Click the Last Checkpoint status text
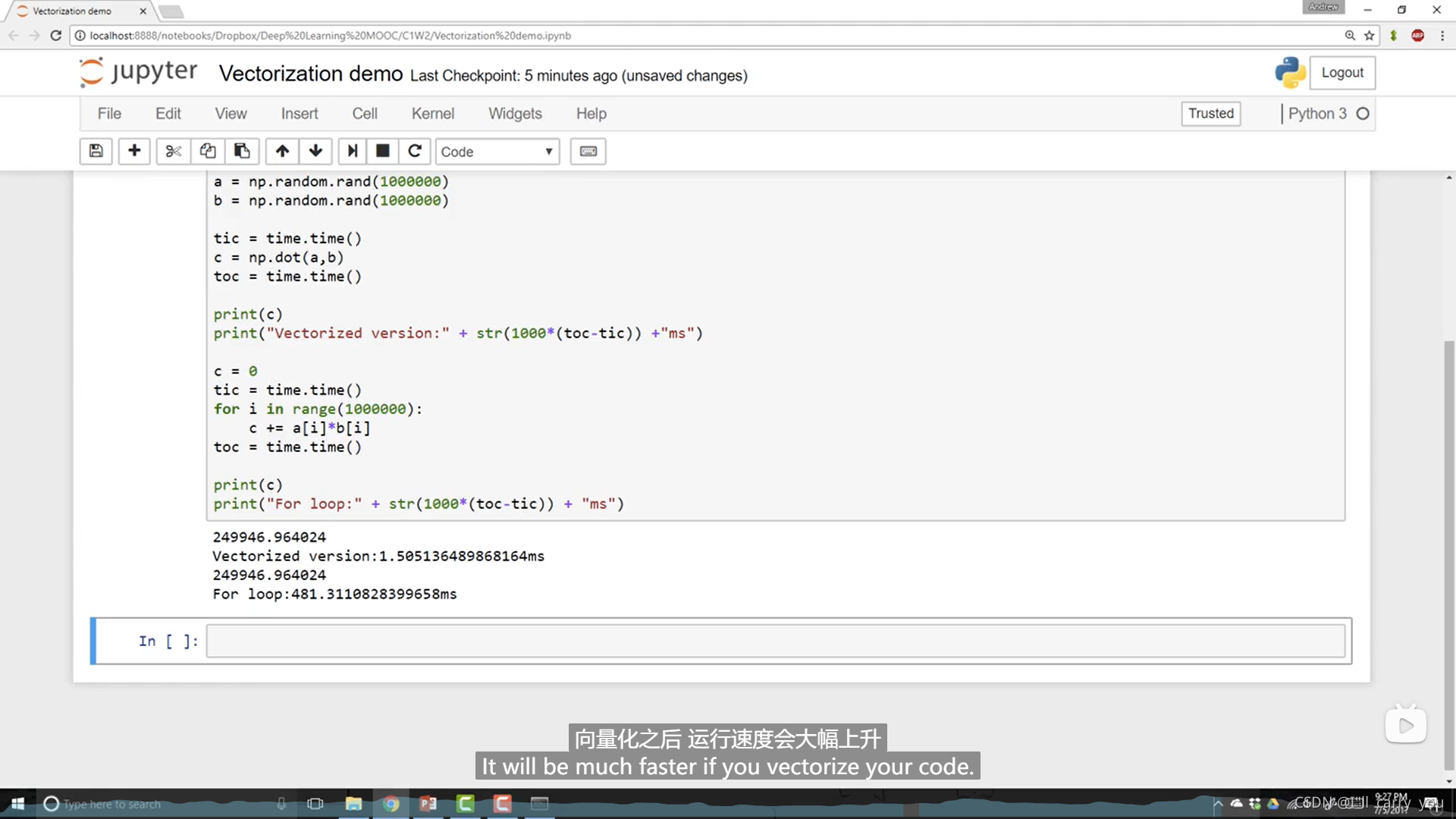The width and height of the screenshot is (1456, 819). tap(579, 76)
